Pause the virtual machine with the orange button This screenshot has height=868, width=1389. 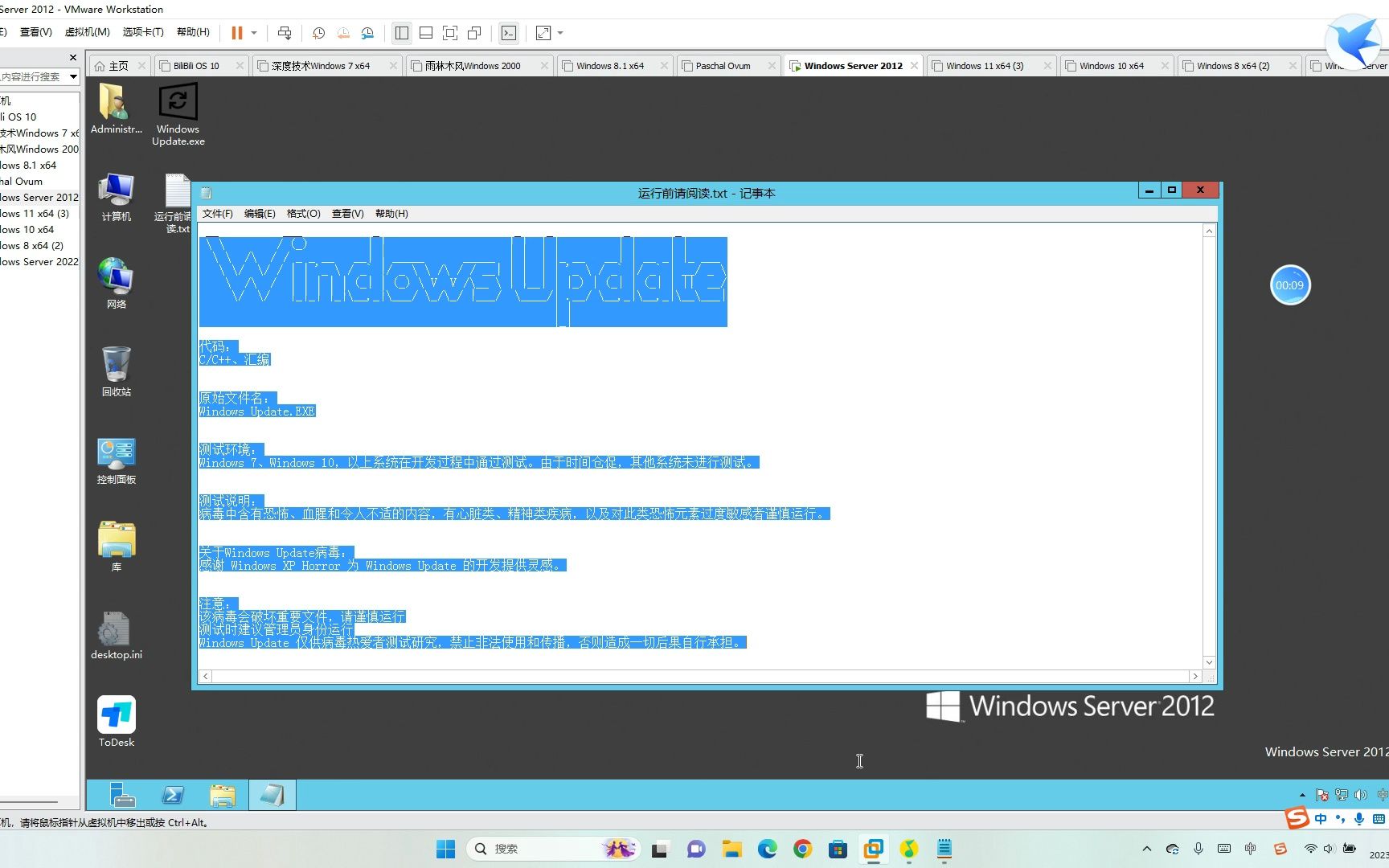tap(237, 33)
